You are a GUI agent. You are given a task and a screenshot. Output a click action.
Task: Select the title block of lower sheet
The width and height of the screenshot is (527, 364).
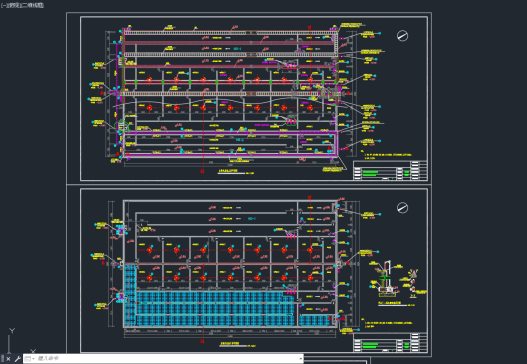tap(390, 342)
